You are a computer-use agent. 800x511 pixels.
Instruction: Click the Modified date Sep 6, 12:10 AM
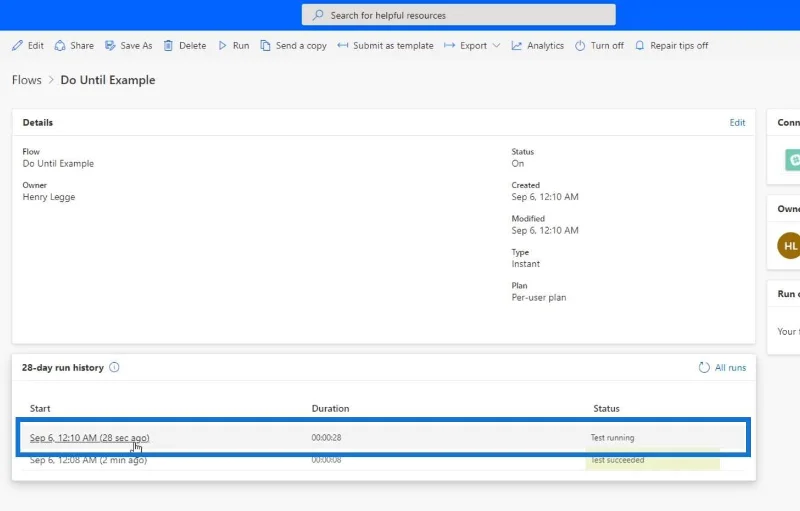click(x=545, y=231)
